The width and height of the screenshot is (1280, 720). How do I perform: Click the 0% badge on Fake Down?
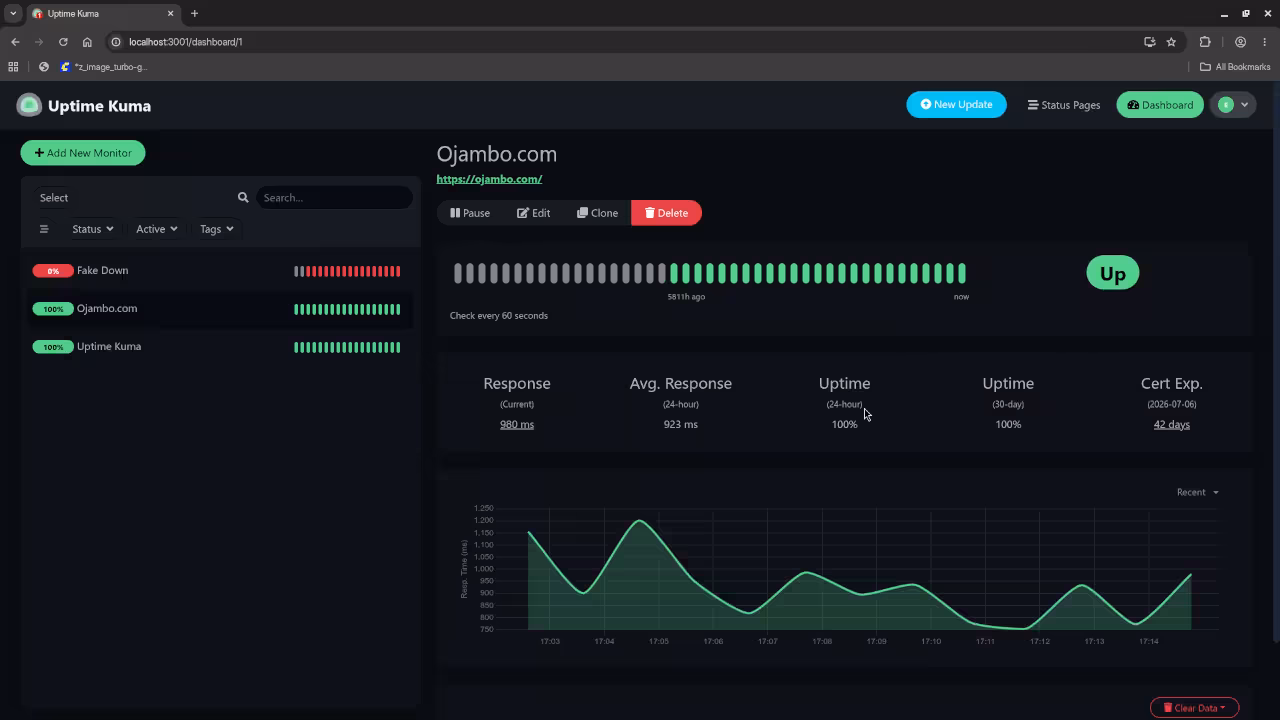[x=53, y=271]
